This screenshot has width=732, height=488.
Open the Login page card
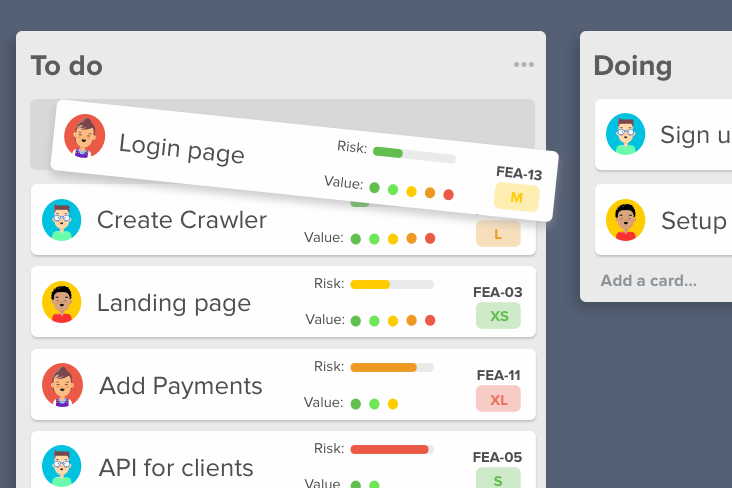point(304,161)
